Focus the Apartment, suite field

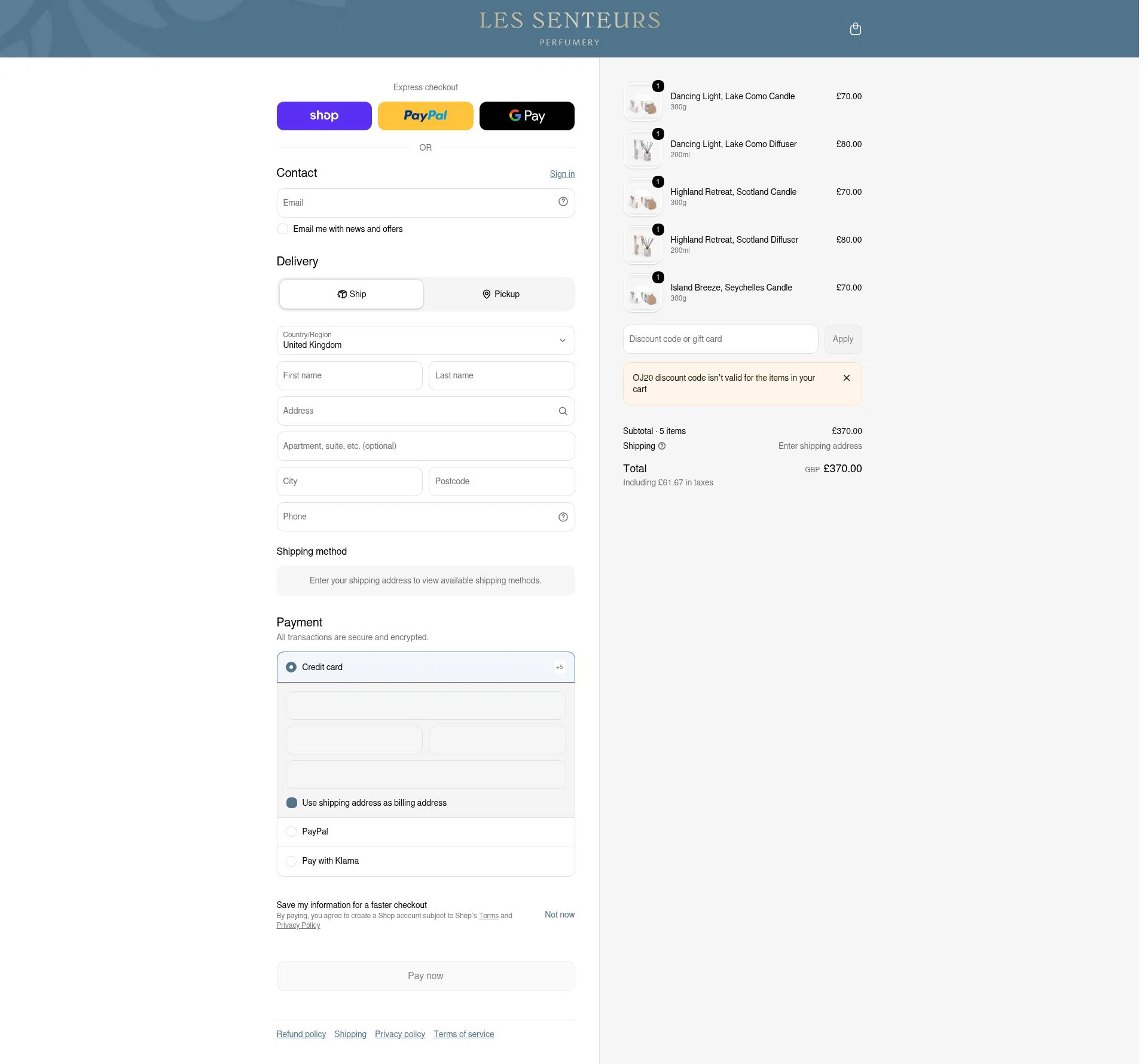click(426, 446)
